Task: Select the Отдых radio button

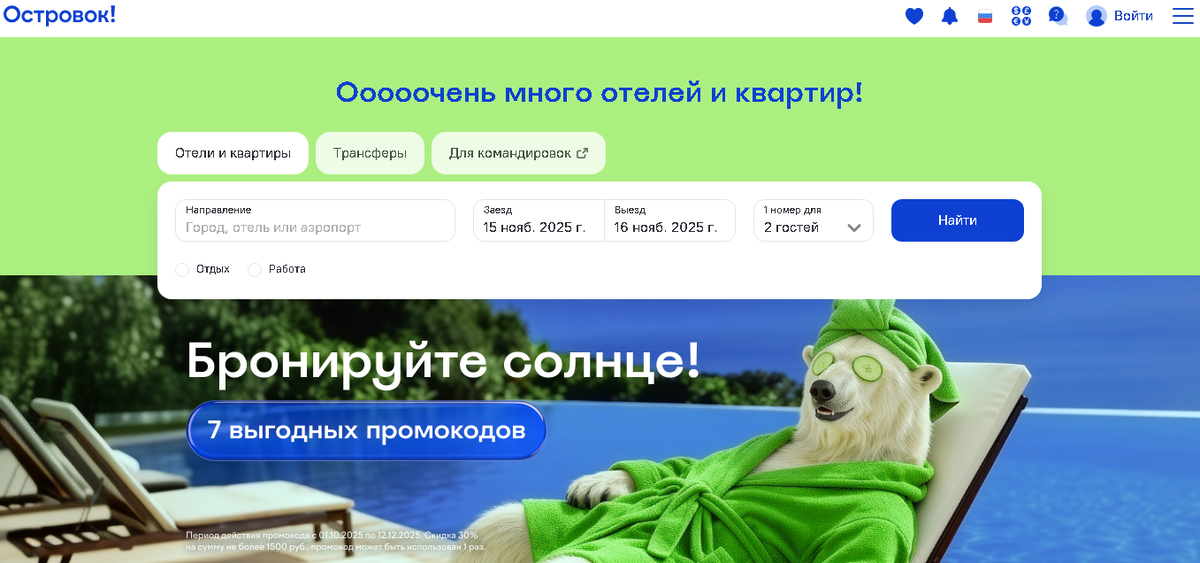Action: [182, 269]
